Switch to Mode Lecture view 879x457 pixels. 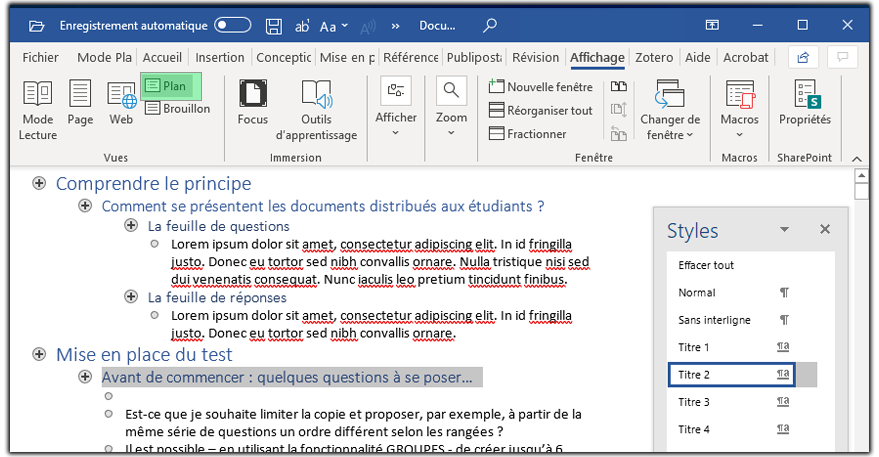[38, 110]
